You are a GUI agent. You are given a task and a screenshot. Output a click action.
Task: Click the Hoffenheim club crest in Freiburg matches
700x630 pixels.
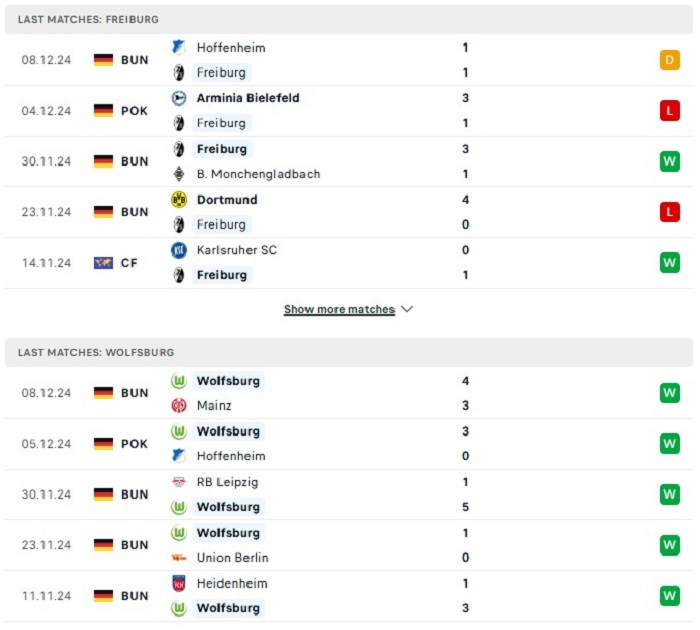coord(179,47)
